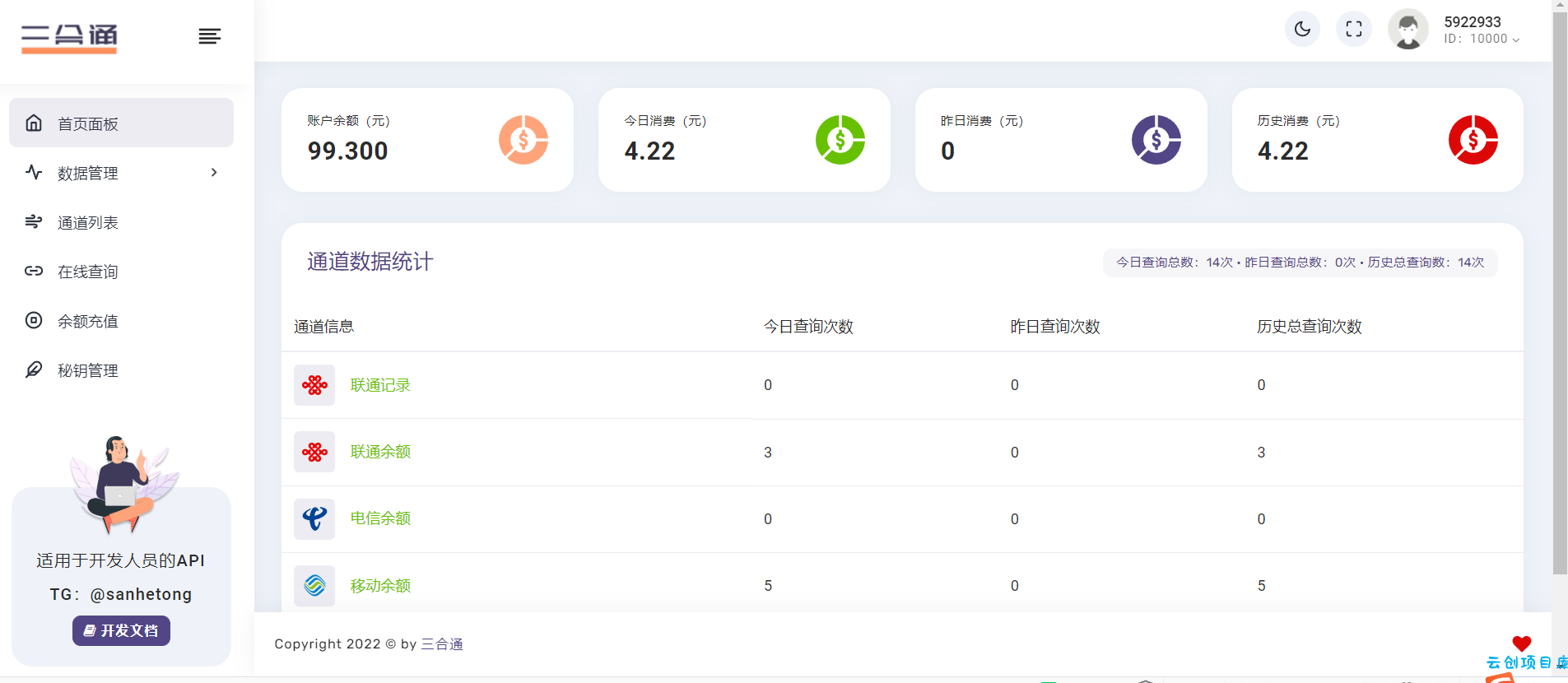
Task: Click today's count 5 in 移动余额 row
Action: point(768,586)
